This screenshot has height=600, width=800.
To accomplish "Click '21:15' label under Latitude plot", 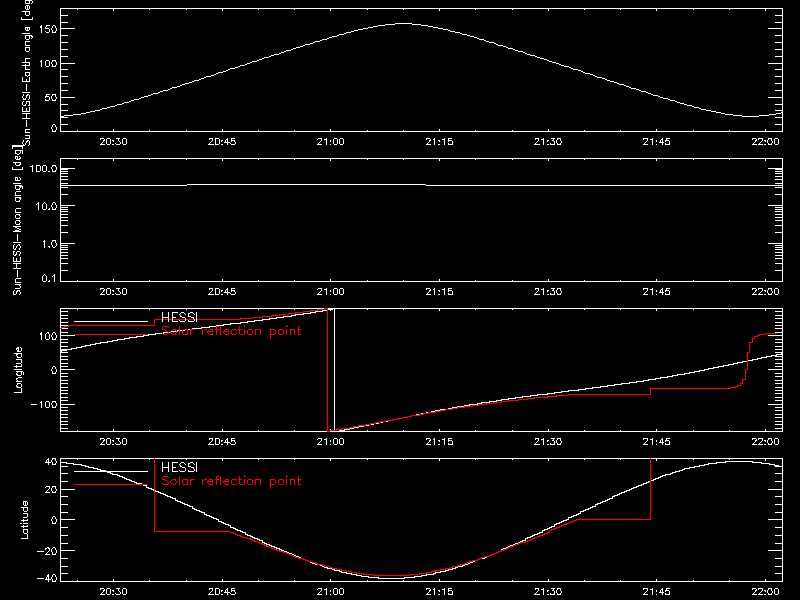I will [x=439, y=592].
